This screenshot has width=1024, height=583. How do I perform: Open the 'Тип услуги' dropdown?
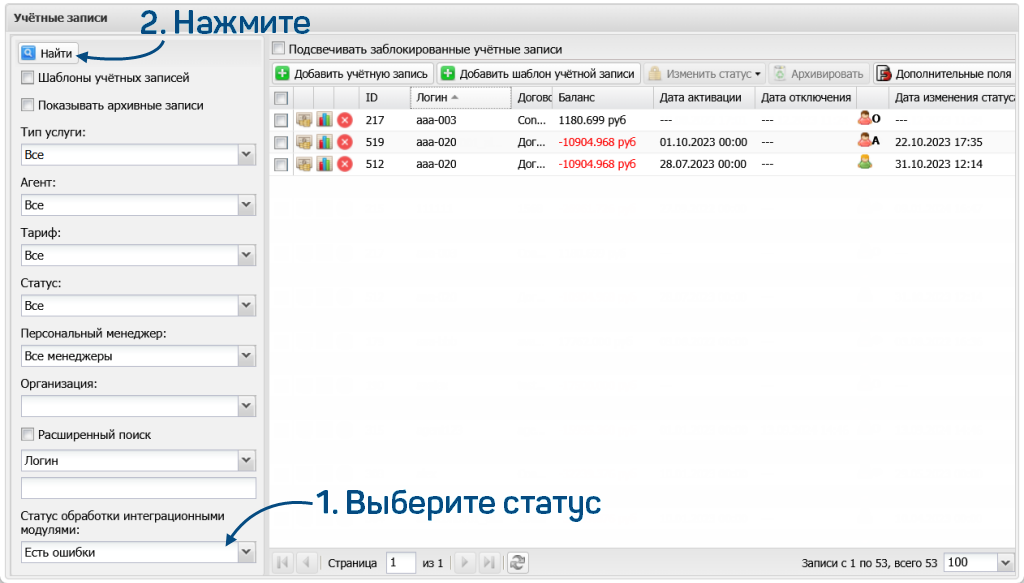coord(246,155)
